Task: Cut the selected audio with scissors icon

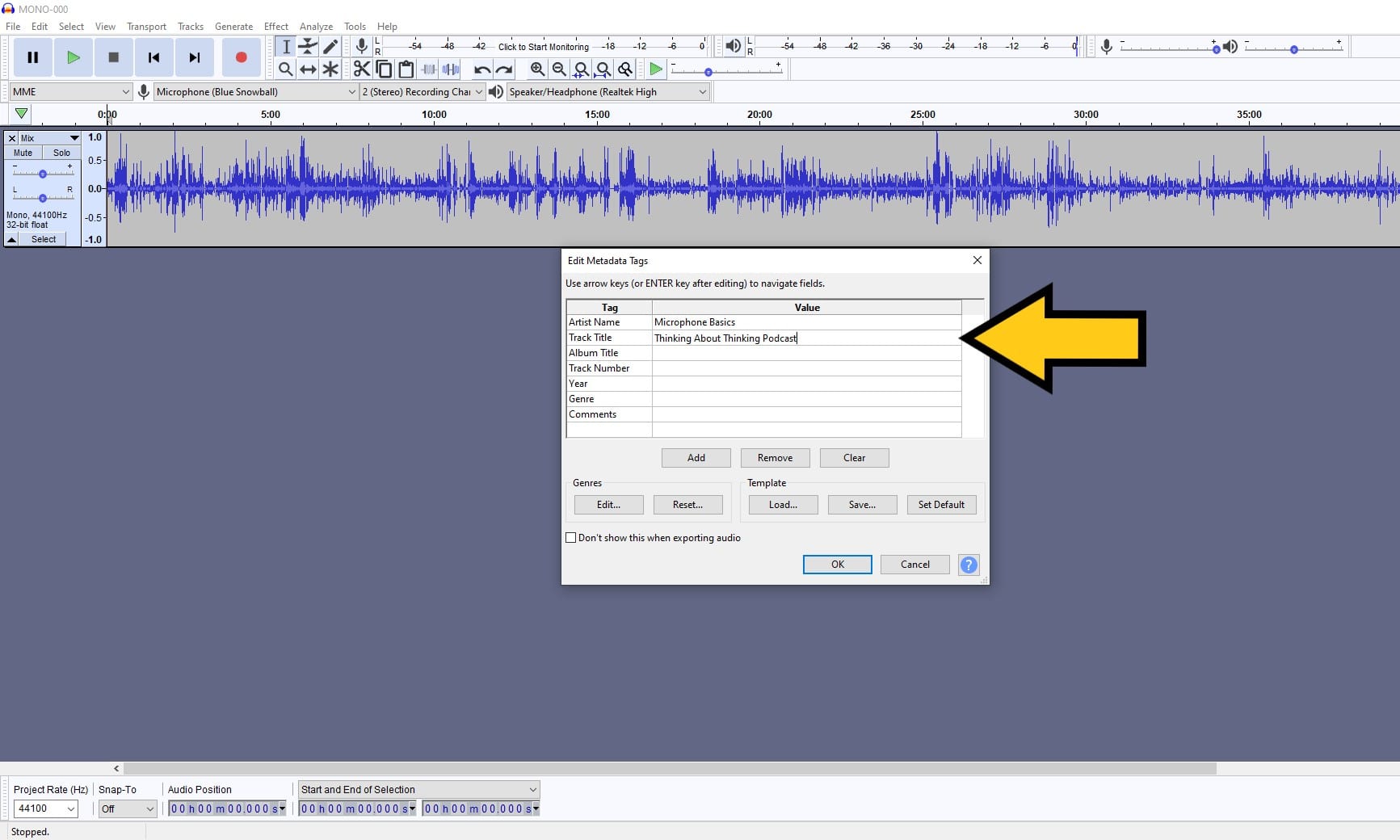Action: [361, 69]
